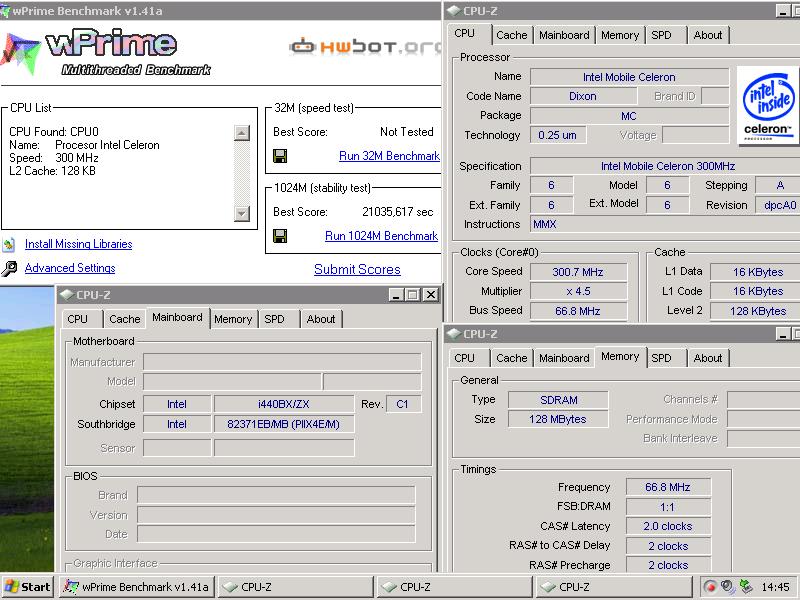Click the Install Missing Libraries icon
Image resolution: width=800 pixels, height=600 pixels.
(x=9, y=245)
